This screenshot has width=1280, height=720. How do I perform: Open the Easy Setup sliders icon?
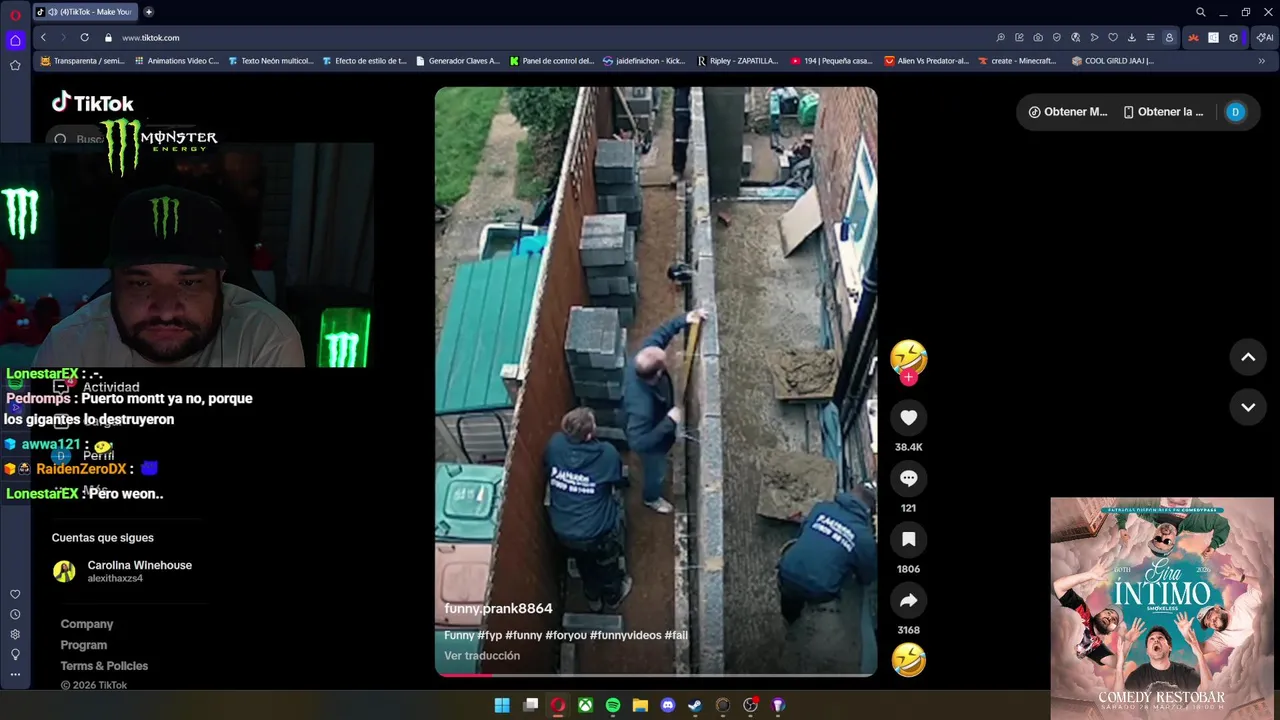(x=1150, y=38)
